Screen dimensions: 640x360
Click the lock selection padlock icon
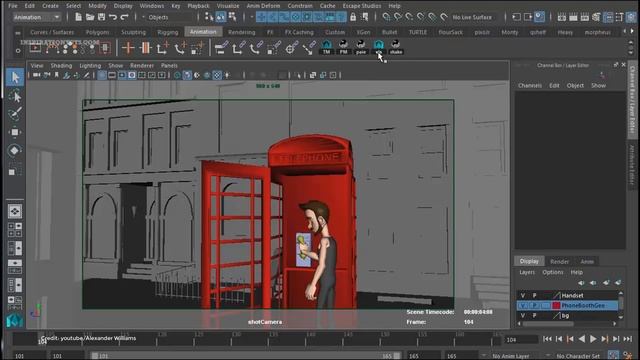(353, 17)
